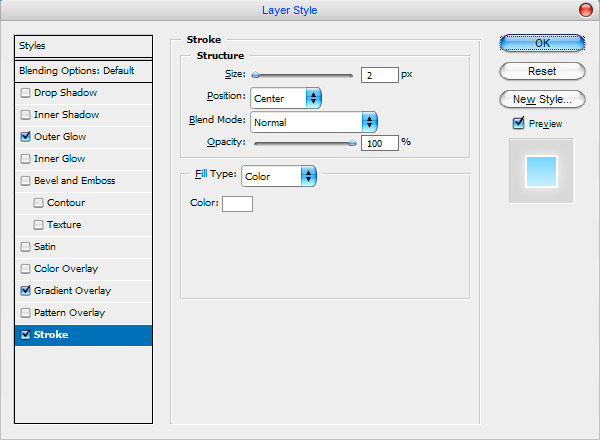
Task: Select the Stroke label in styles list
Action: 51,335
